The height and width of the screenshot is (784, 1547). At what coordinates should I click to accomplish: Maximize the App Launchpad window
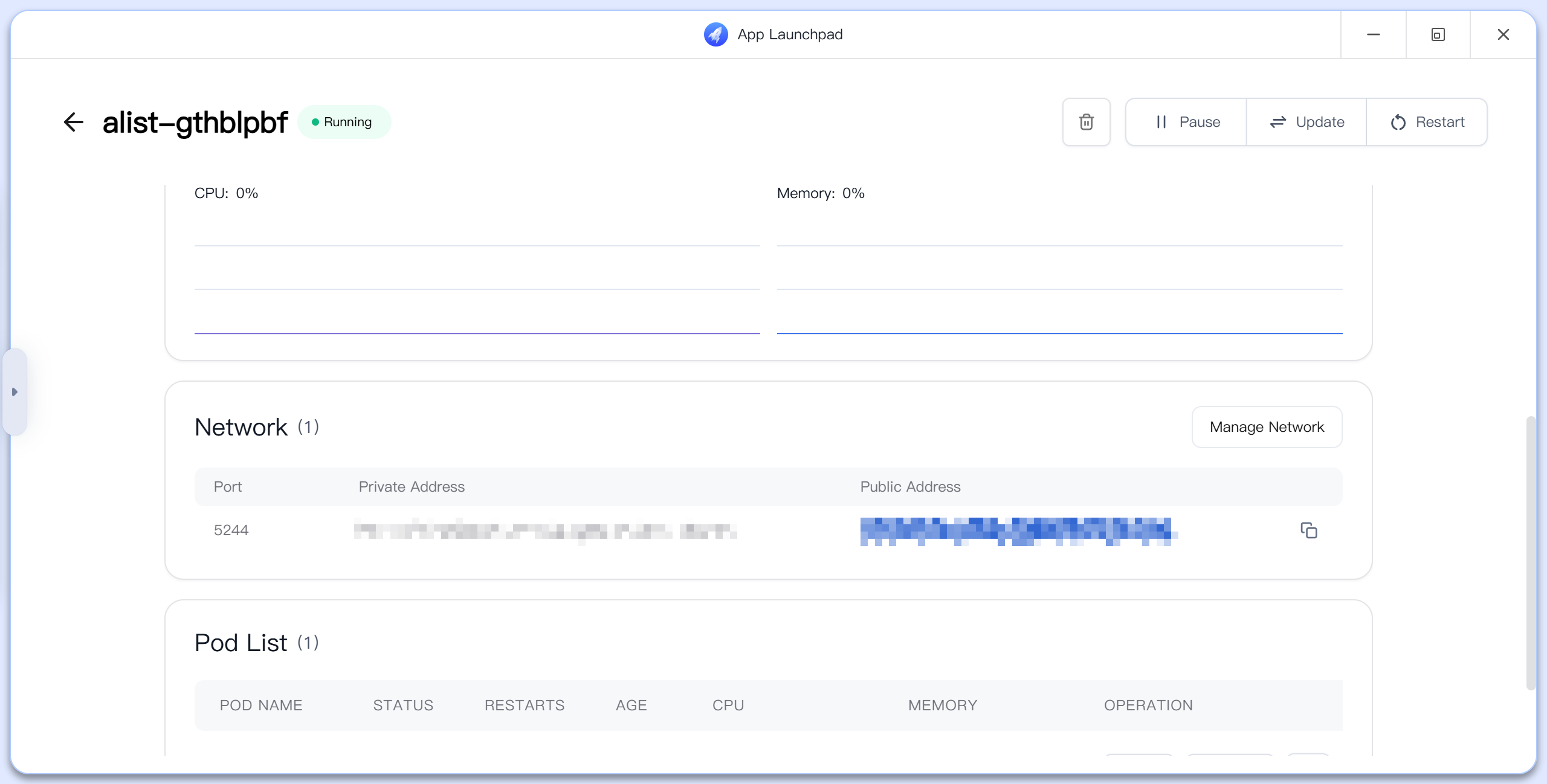(x=1438, y=34)
